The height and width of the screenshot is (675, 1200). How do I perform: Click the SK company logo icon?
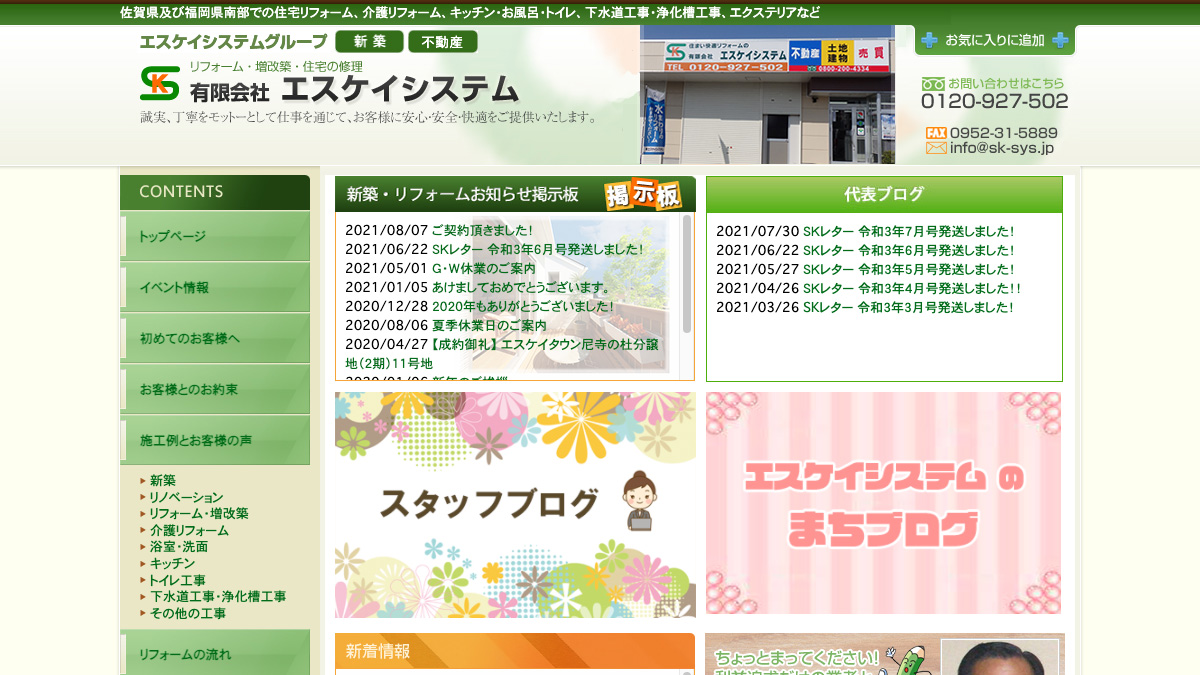coord(160,83)
